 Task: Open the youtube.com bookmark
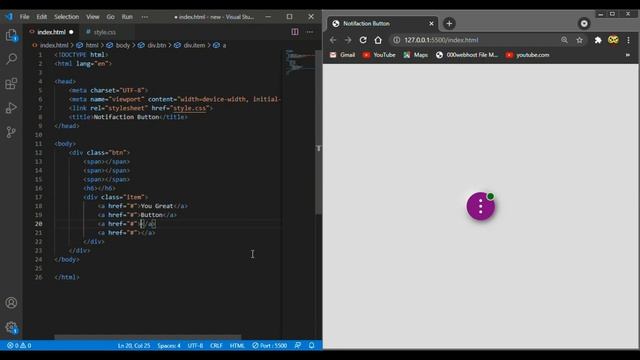point(527,55)
